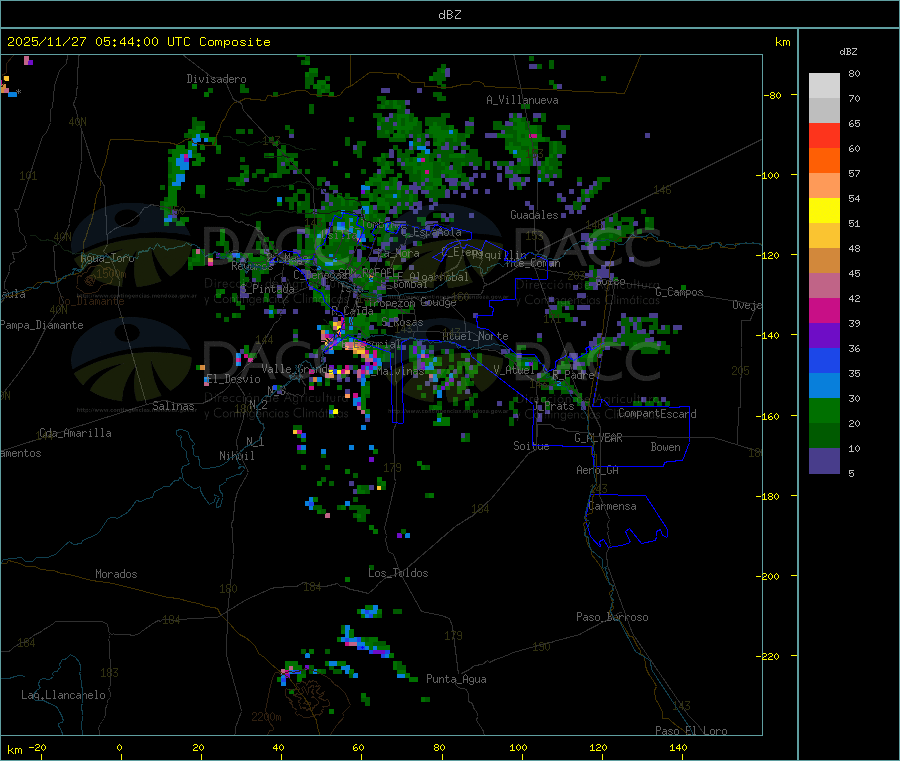Click the A_Villanueva map label

522,100
